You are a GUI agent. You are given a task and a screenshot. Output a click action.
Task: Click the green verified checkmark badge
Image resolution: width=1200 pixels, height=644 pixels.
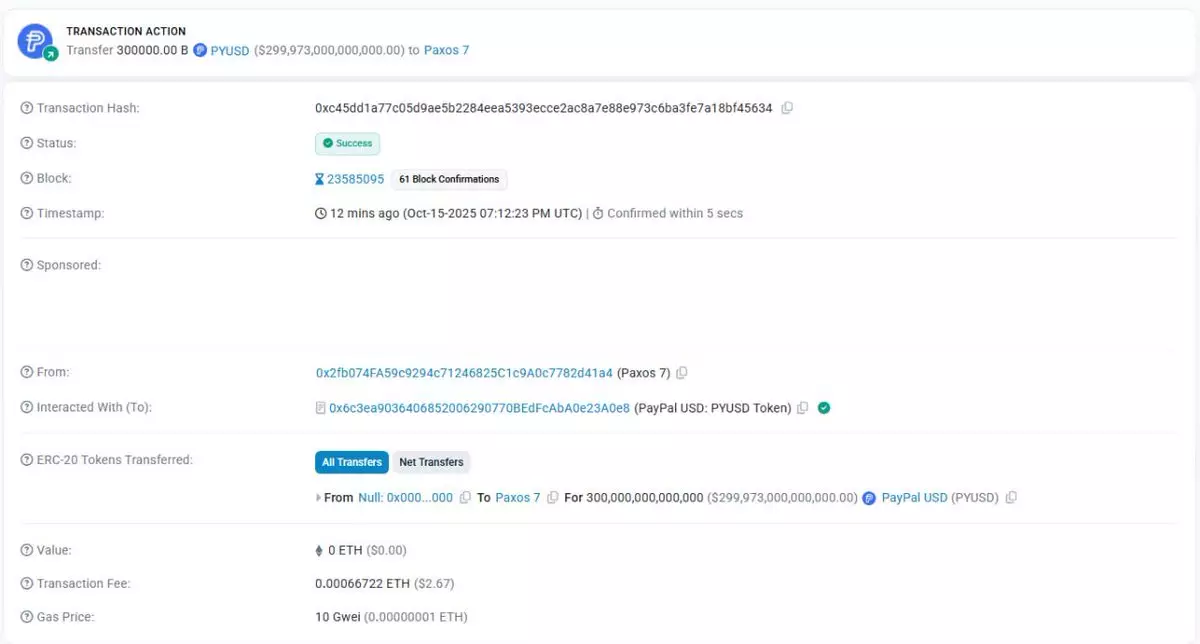coord(824,408)
